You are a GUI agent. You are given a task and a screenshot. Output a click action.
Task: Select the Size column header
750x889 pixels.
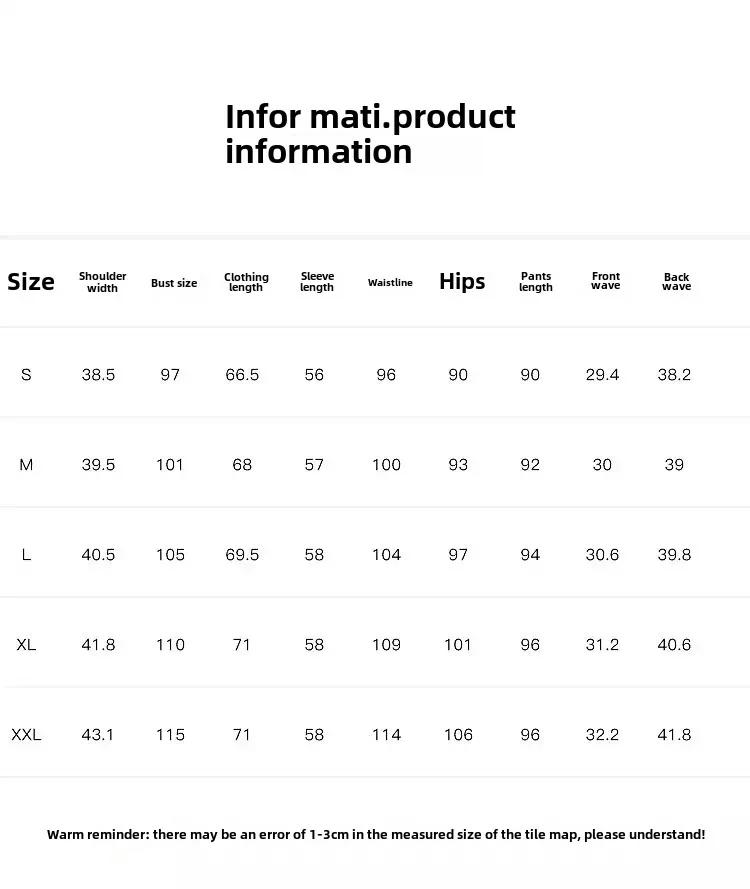point(31,282)
